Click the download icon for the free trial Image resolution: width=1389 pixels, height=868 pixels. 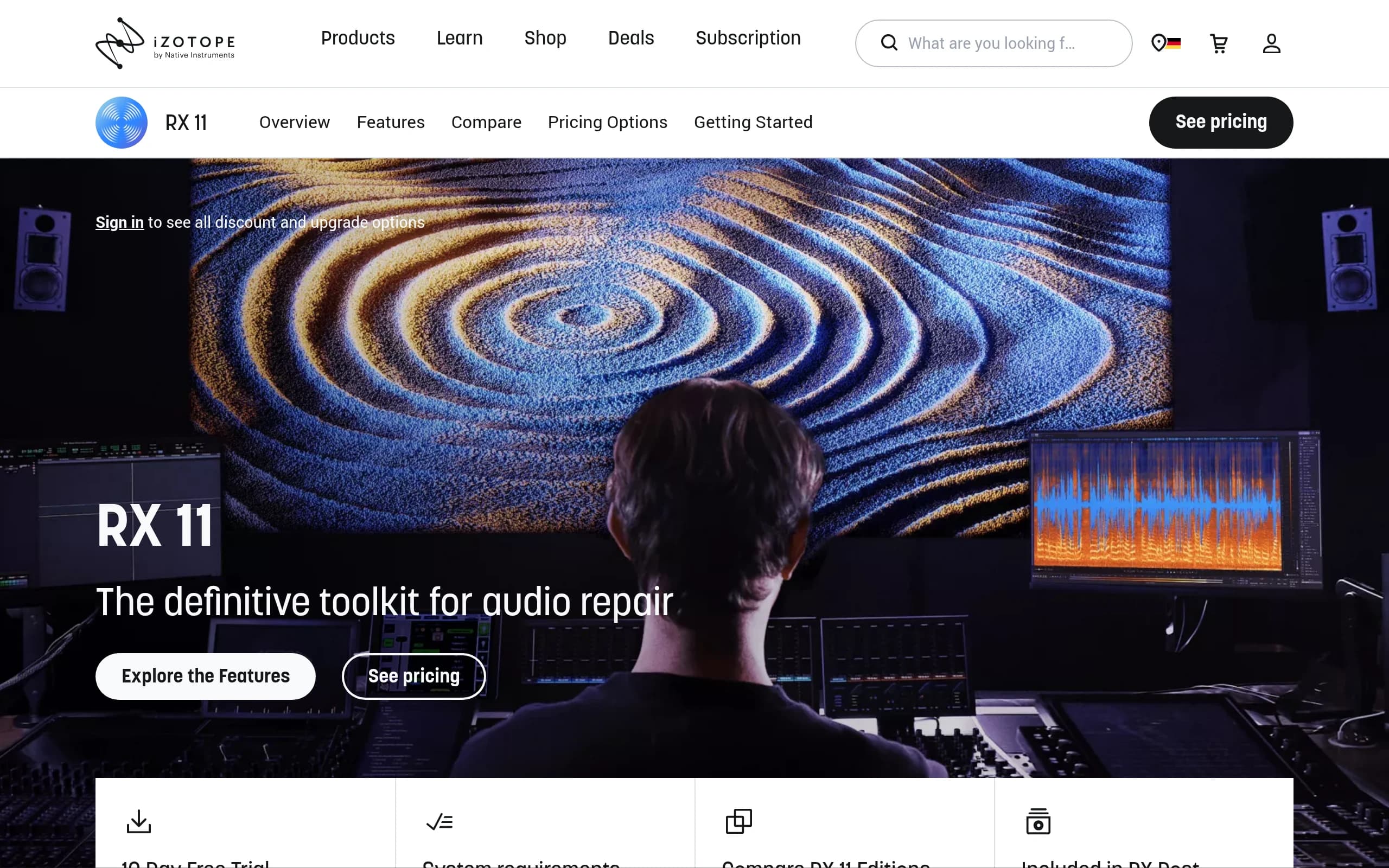coord(138,821)
